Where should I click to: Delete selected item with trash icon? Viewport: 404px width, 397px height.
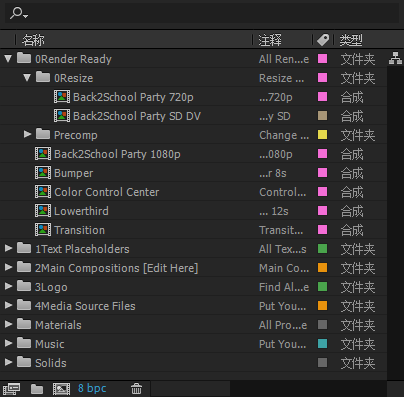click(136, 389)
